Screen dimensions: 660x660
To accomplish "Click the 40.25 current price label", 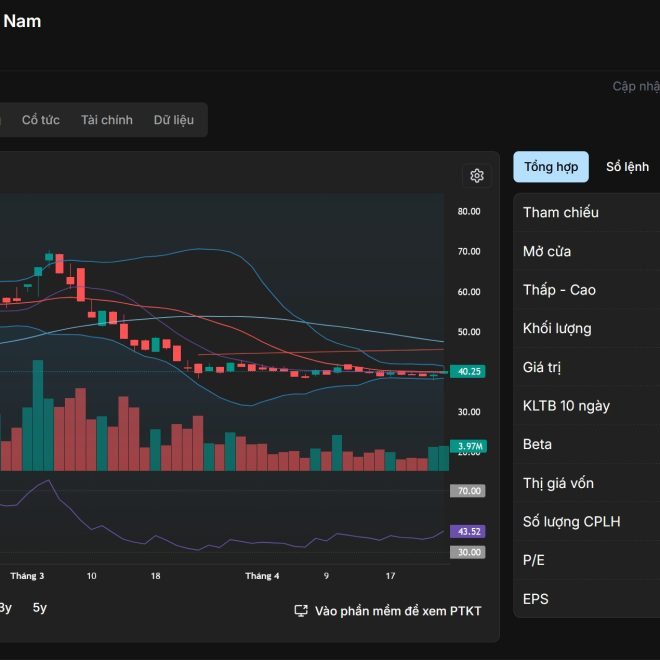I will click(468, 371).
